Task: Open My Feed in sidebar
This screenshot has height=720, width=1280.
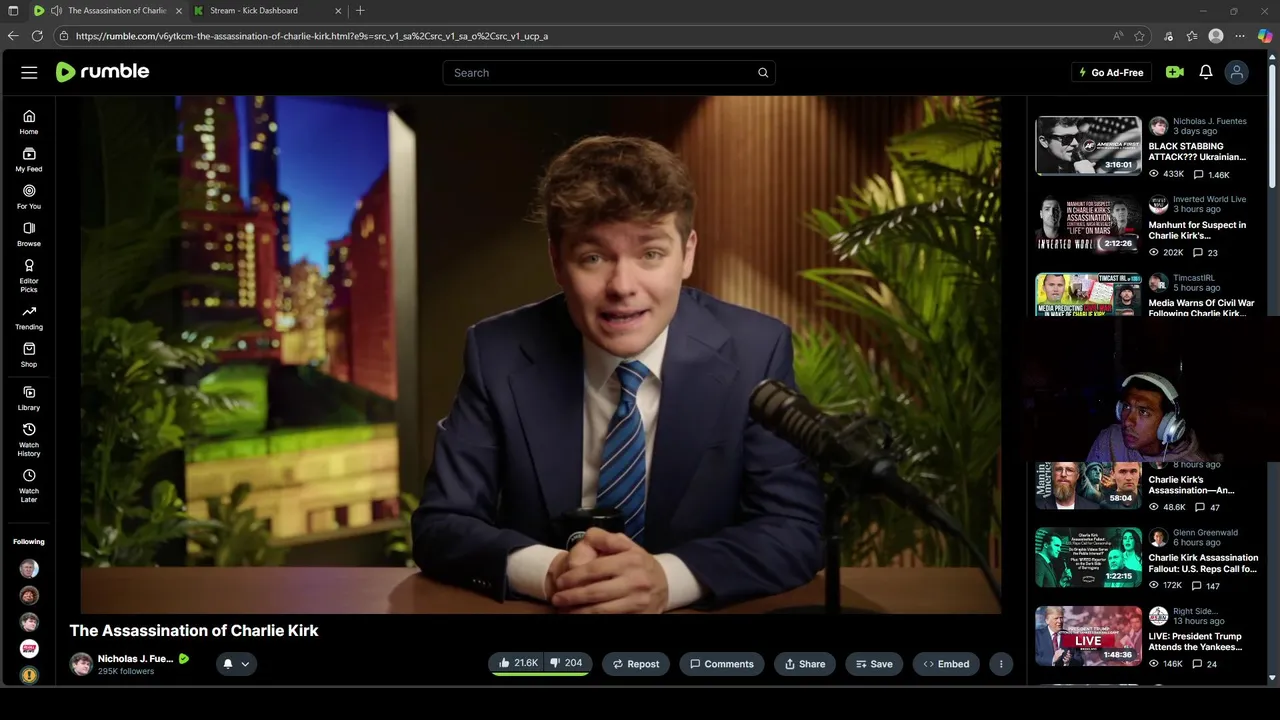Action: pyautogui.click(x=29, y=160)
